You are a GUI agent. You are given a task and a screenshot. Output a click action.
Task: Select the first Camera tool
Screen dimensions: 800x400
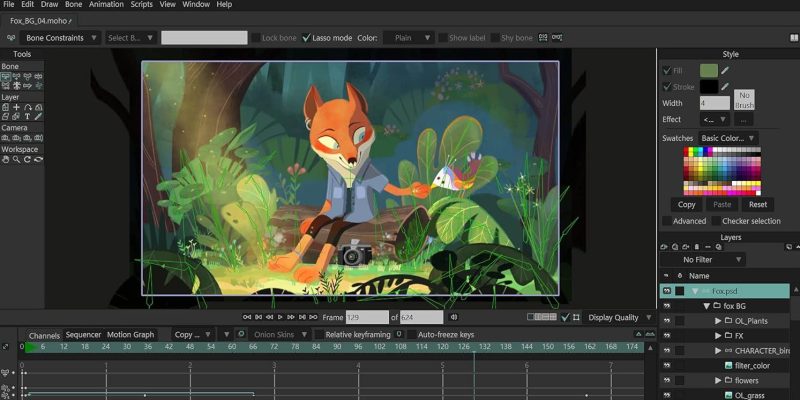pos(6,138)
